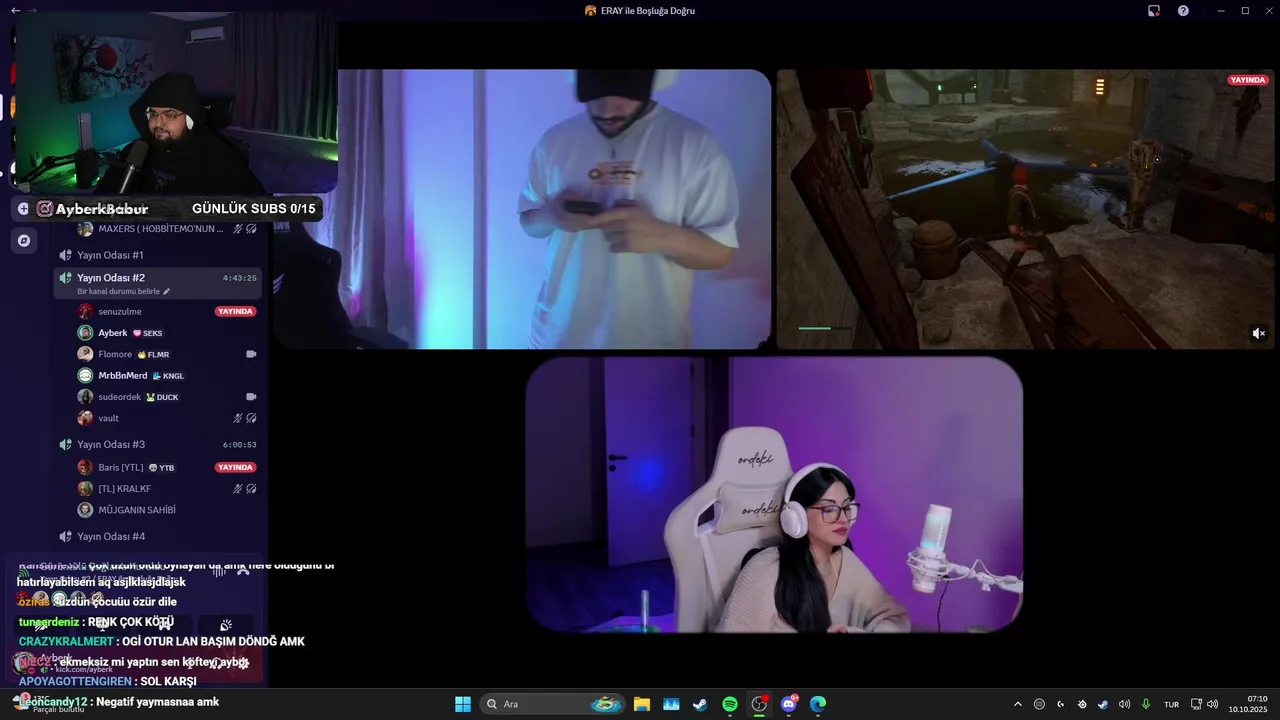Open OBS Studio from the taskbar
The width and height of the screenshot is (1280, 720).
click(760, 704)
